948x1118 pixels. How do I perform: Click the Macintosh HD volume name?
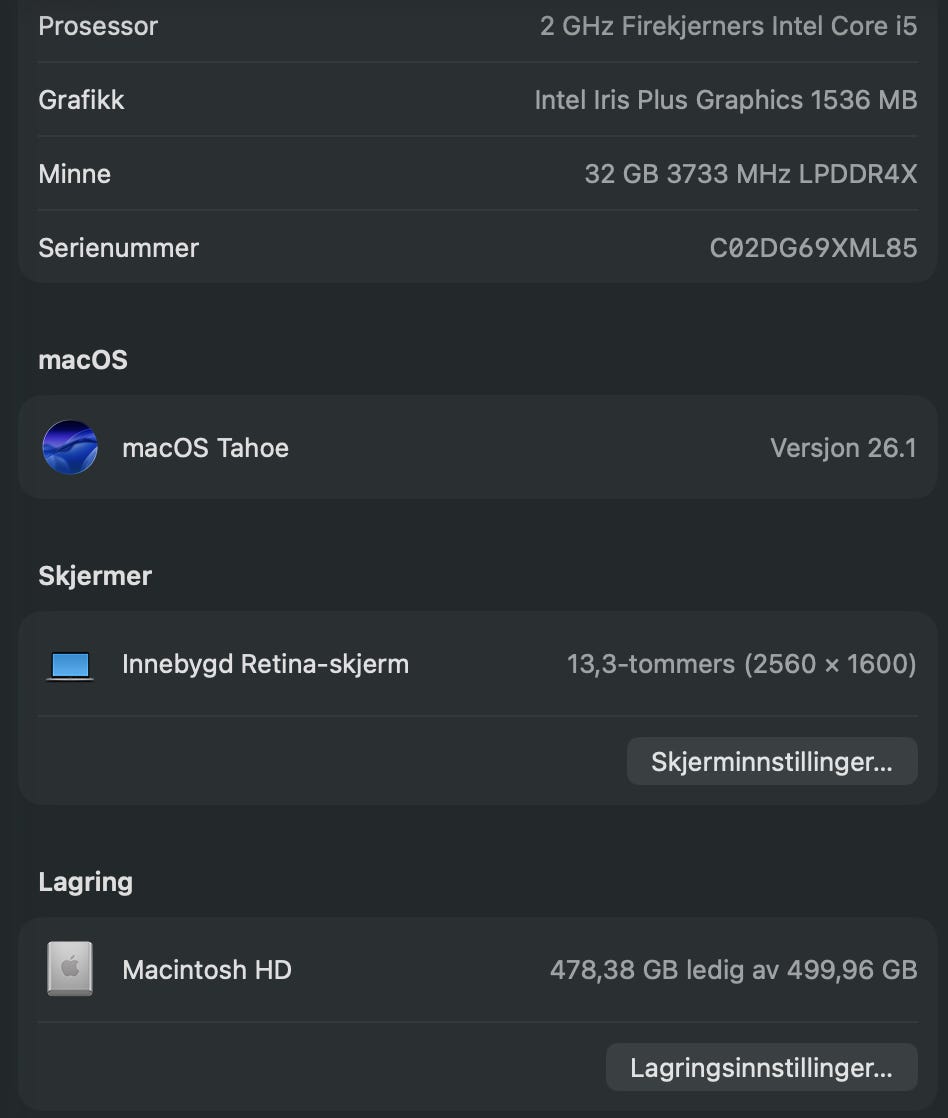point(206,970)
